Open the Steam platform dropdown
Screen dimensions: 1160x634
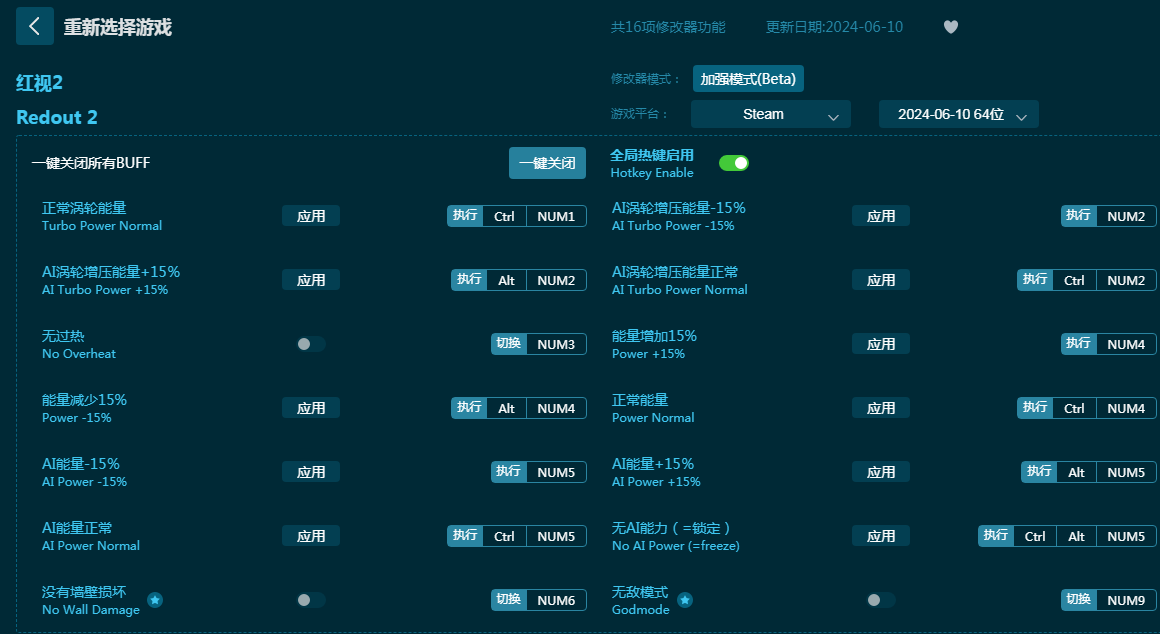point(770,114)
